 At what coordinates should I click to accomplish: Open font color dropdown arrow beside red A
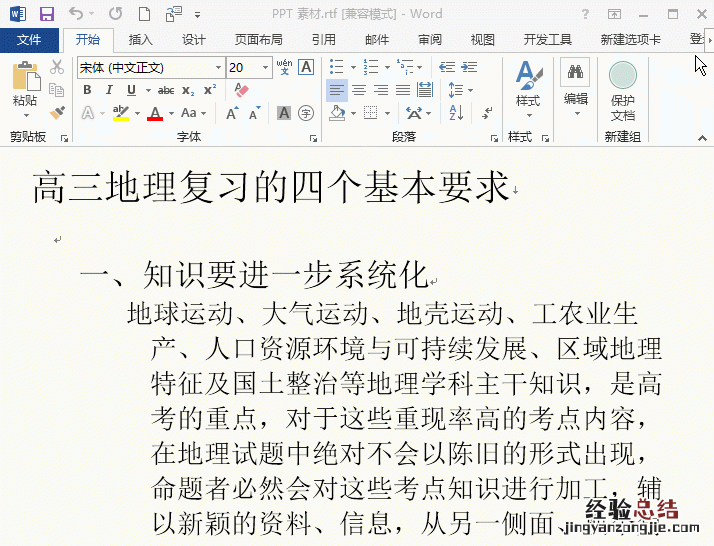tap(171, 114)
